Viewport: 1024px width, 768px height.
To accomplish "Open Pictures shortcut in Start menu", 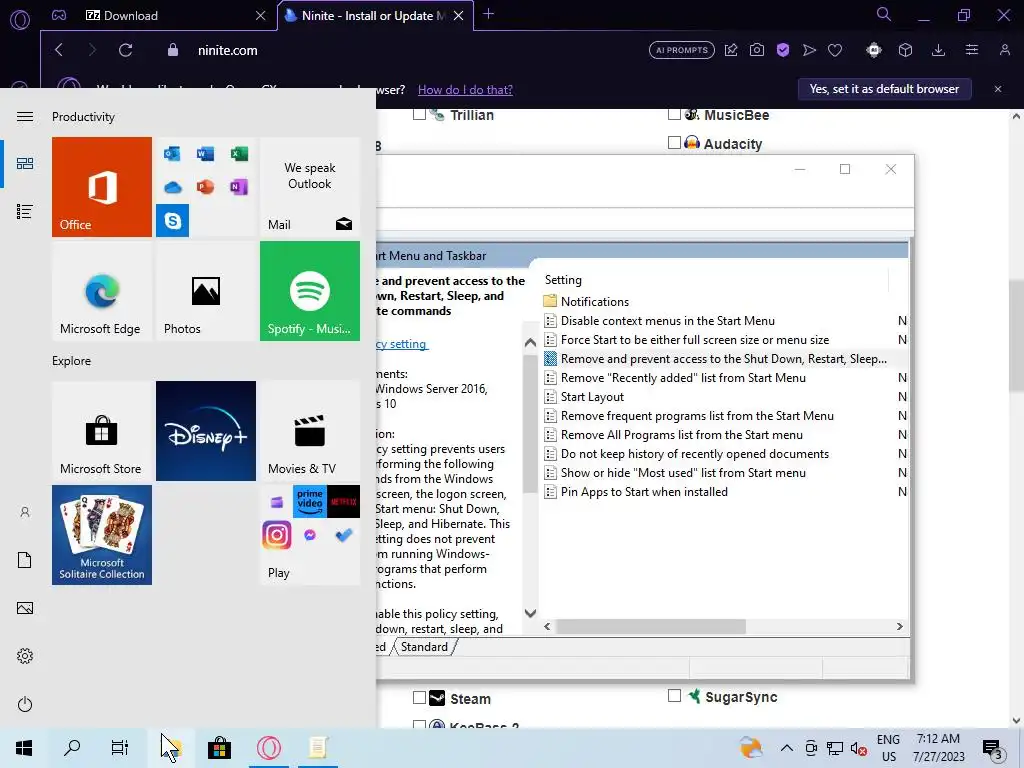I will coord(25,608).
